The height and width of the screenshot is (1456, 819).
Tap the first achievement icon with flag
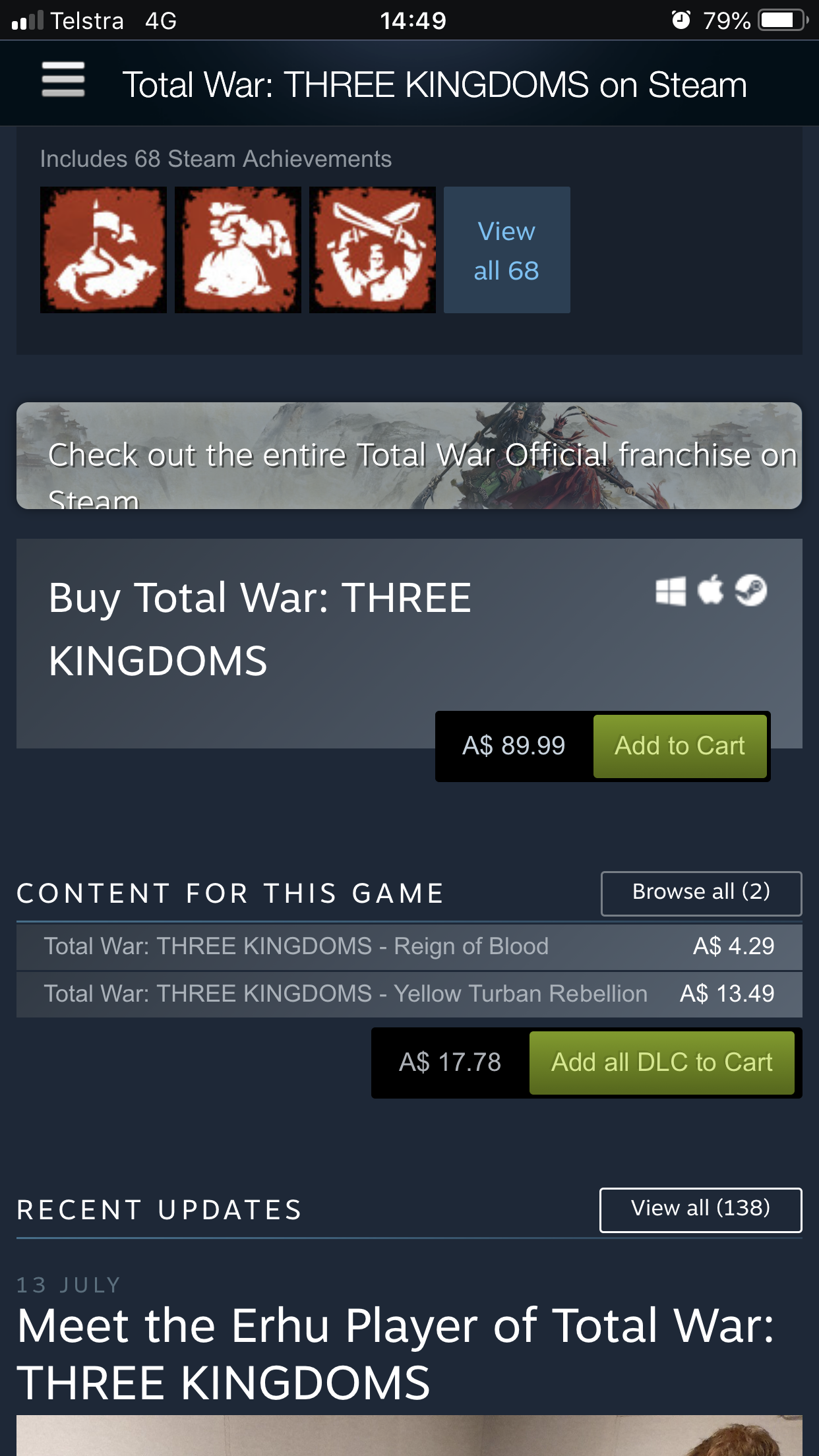tap(104, 250)
